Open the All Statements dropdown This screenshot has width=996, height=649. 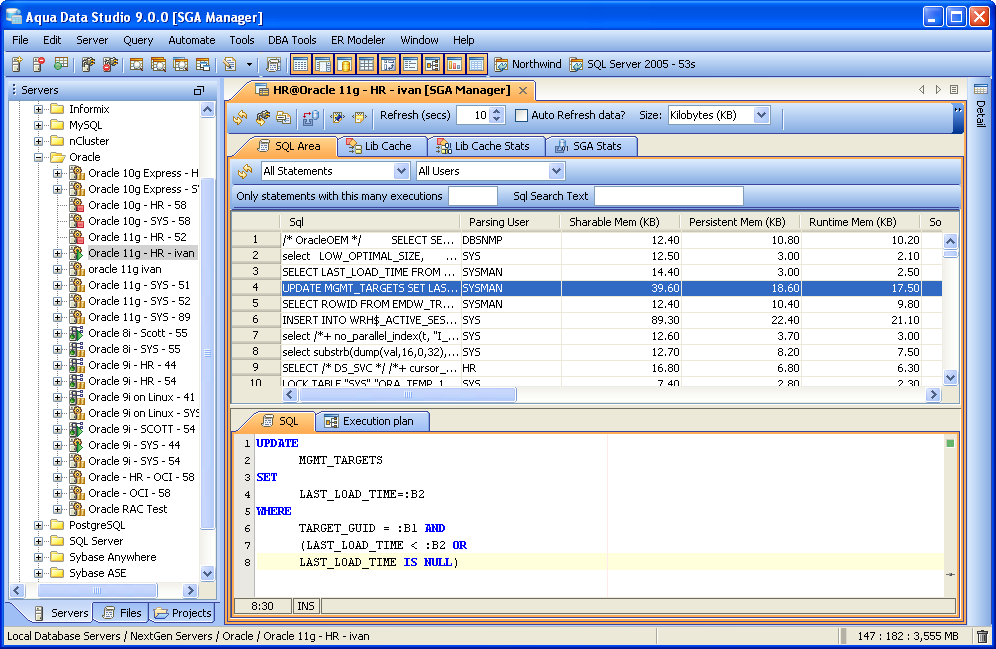pos(402,171)
